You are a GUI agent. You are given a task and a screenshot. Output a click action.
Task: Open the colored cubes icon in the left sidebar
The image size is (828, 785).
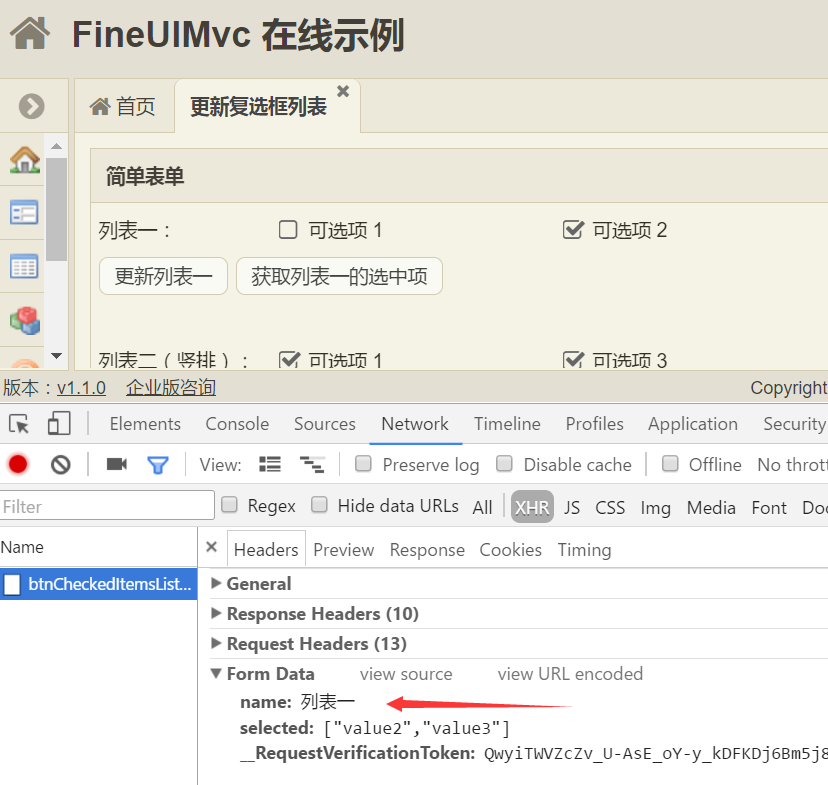[25, 320]
